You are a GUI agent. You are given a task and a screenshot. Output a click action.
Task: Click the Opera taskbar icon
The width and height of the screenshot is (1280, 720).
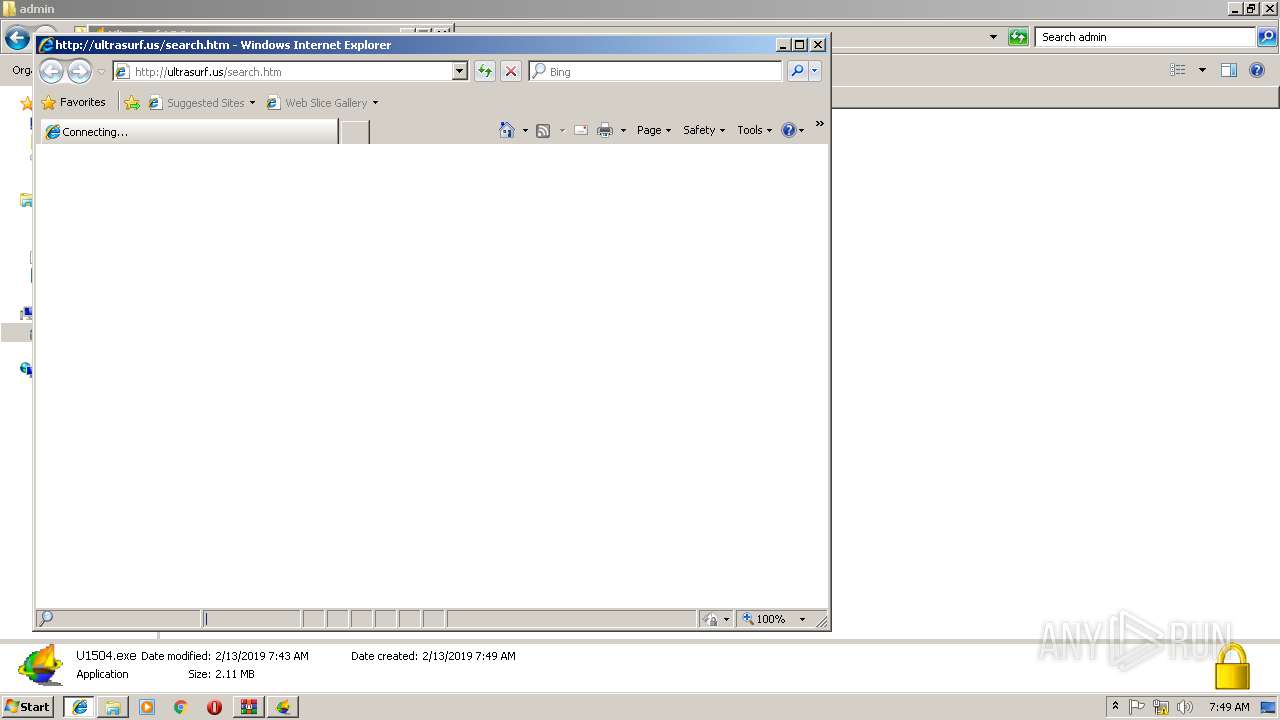tap(214, 707)
